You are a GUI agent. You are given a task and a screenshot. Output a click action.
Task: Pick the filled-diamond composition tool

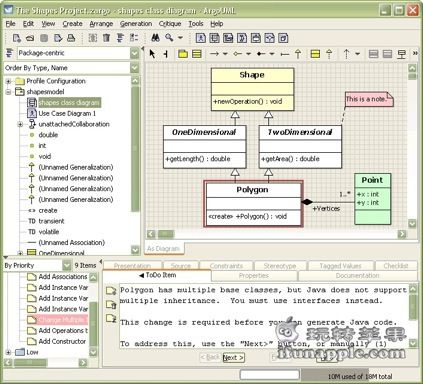[261, 54]
